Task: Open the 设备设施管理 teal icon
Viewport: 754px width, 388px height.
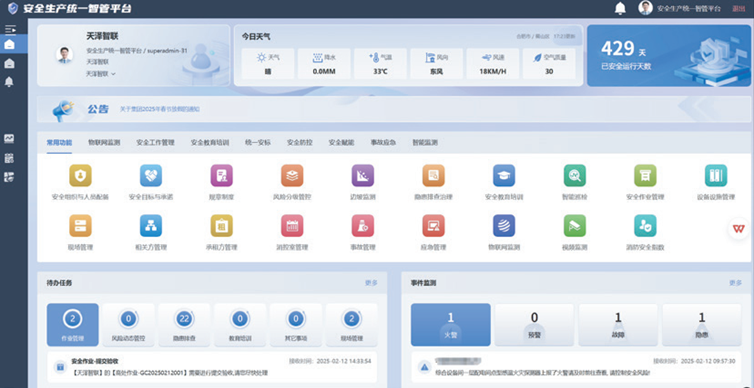Action: 716,175
